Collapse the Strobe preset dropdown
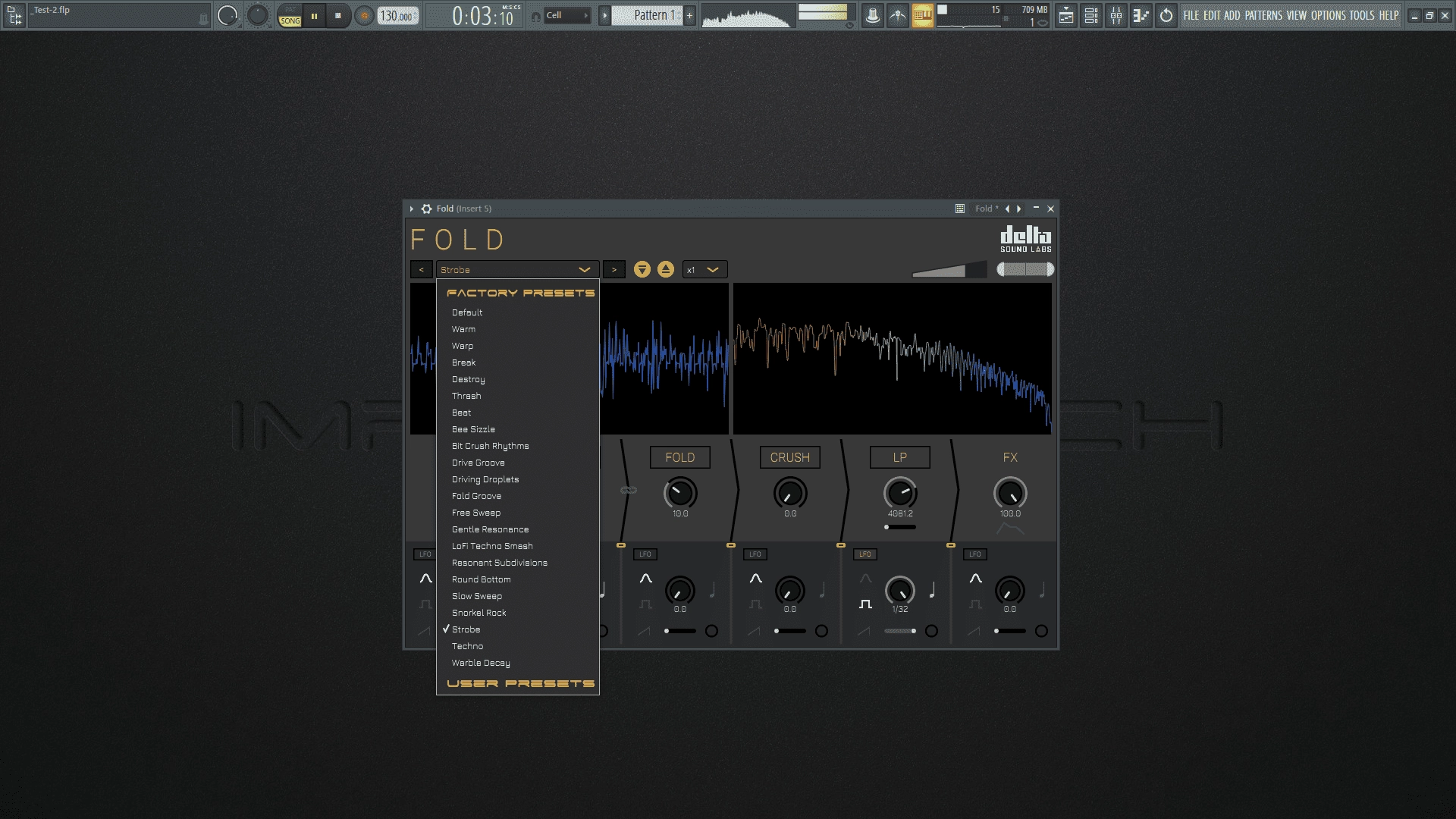The image size is (1456, 819). pos(517,270)
